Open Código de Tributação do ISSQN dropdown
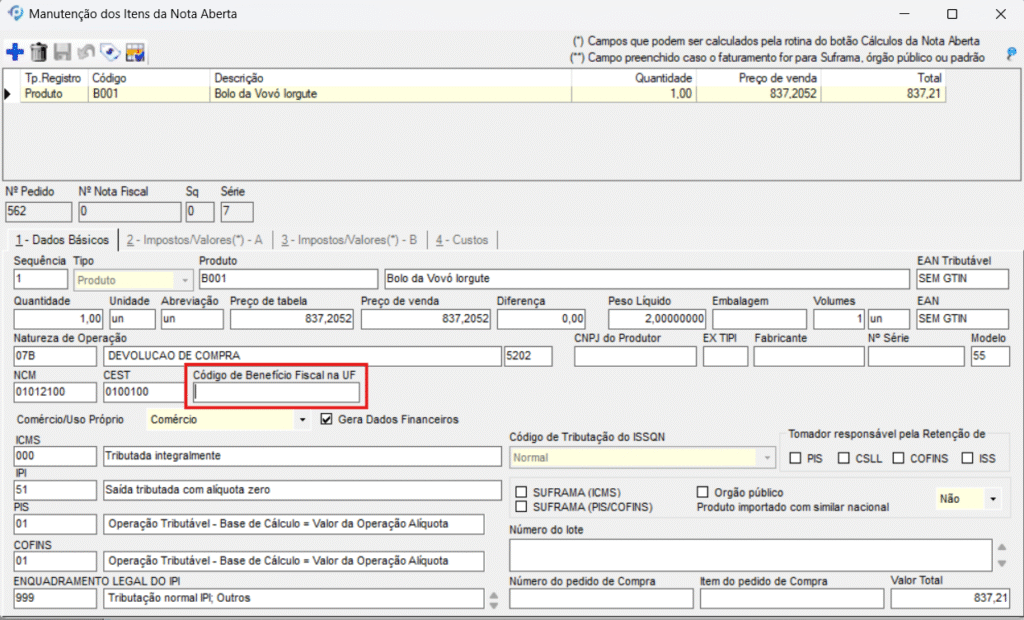1024x620 pixels. click(768, 458)
